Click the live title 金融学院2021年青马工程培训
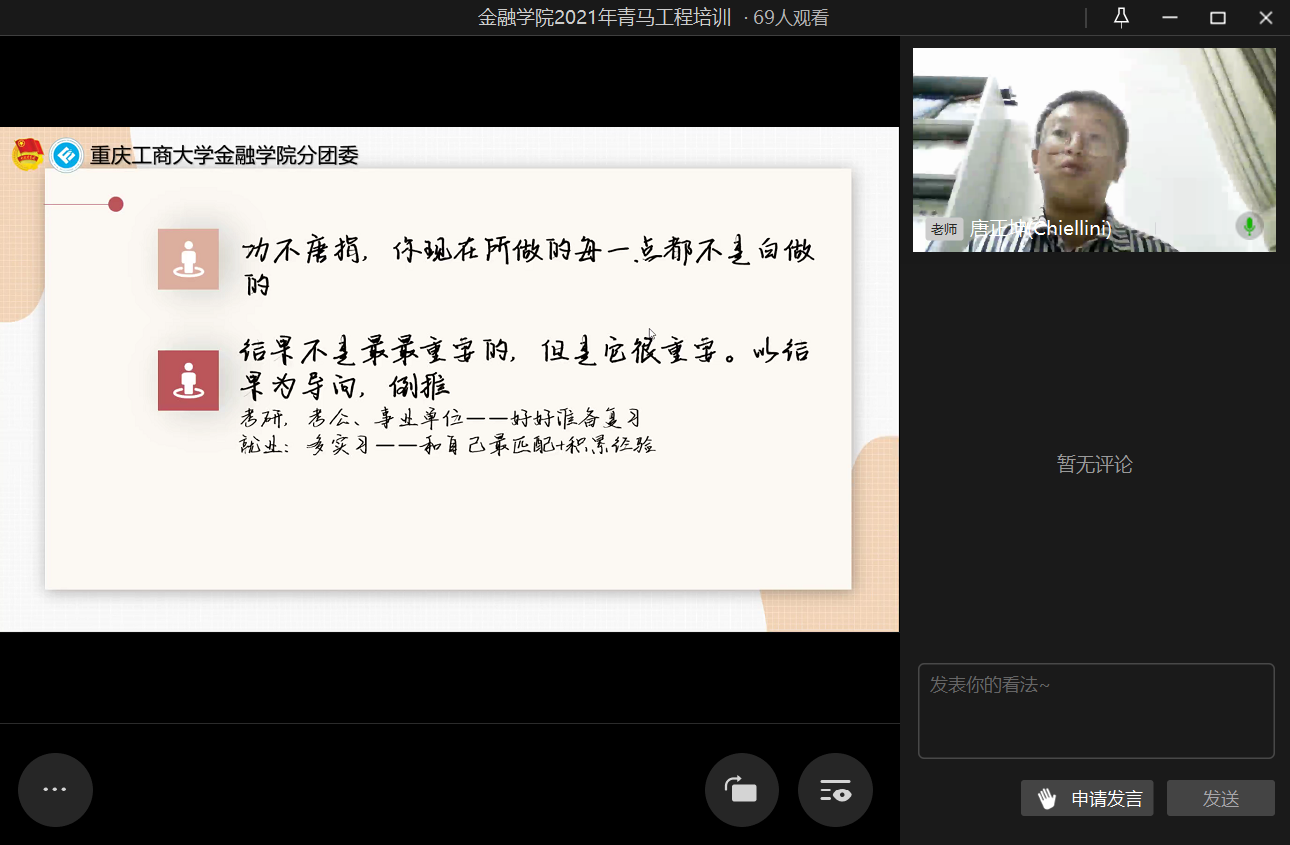The height and width of the screenshot is (845, 1290). coord(604,18)
